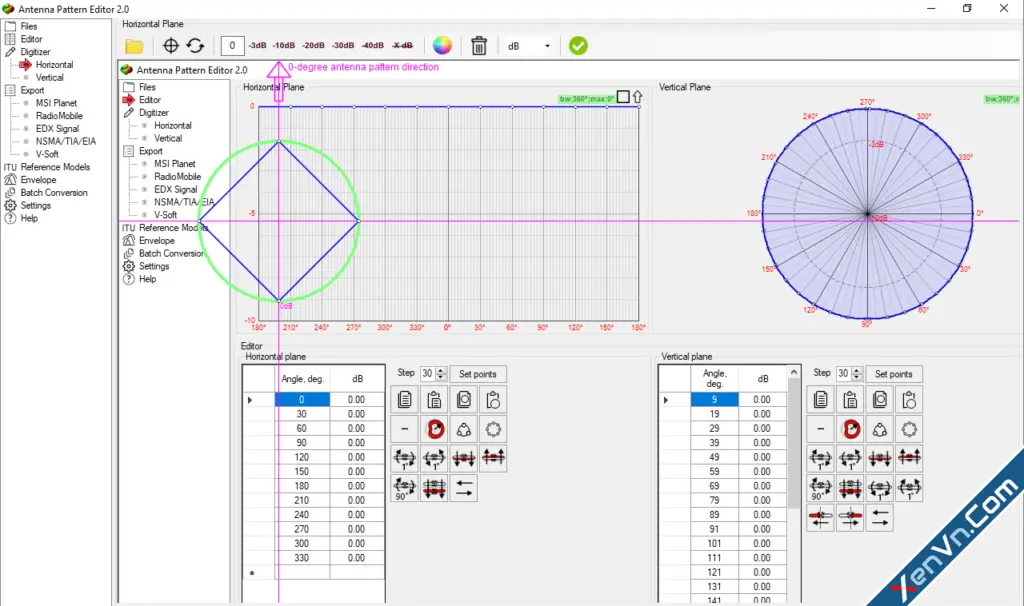The image size is (1024, 606).
Task: Decrease Step value in Vertical plane spinner
Action: click(x=857, y=377)
